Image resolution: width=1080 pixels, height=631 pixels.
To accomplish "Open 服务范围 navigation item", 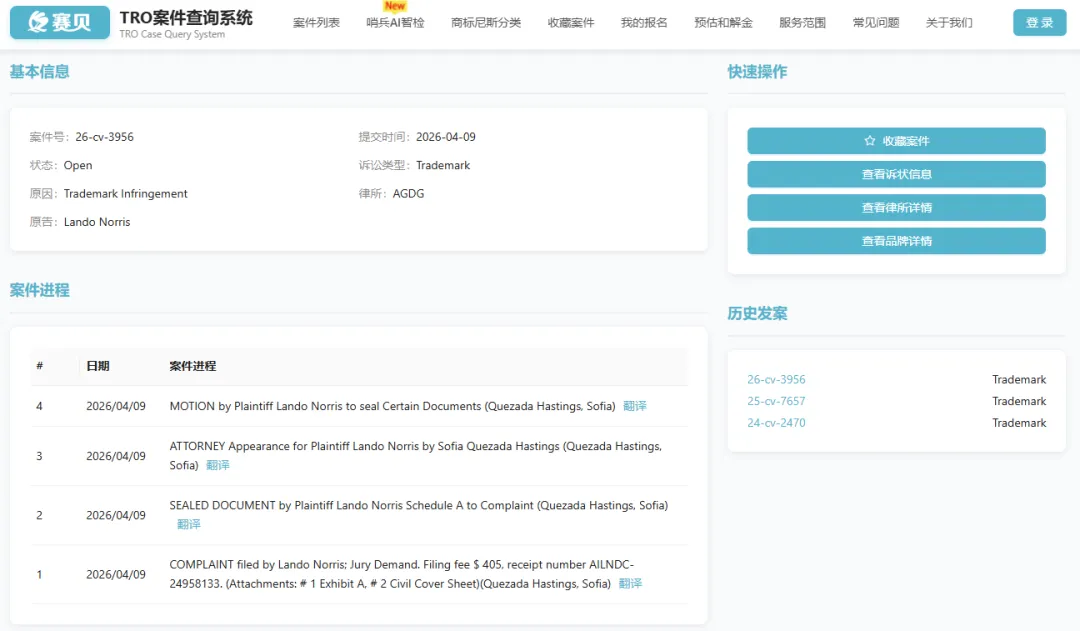I will (802, 23).
